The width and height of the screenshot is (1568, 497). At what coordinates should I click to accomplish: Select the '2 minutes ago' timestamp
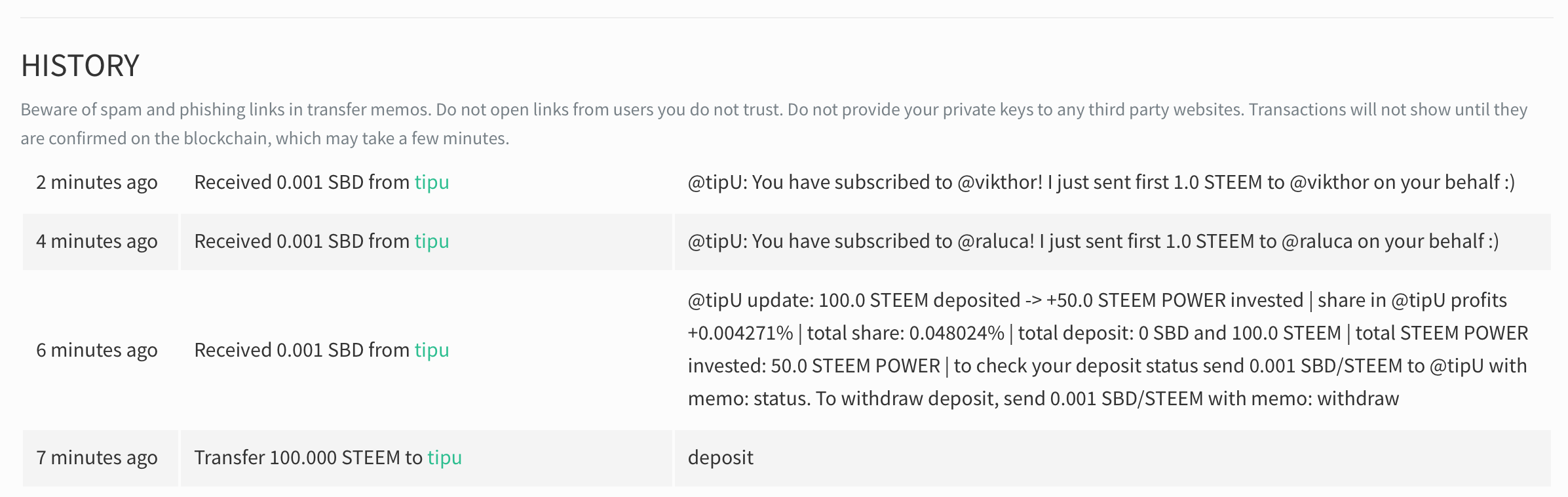[97, 182]
